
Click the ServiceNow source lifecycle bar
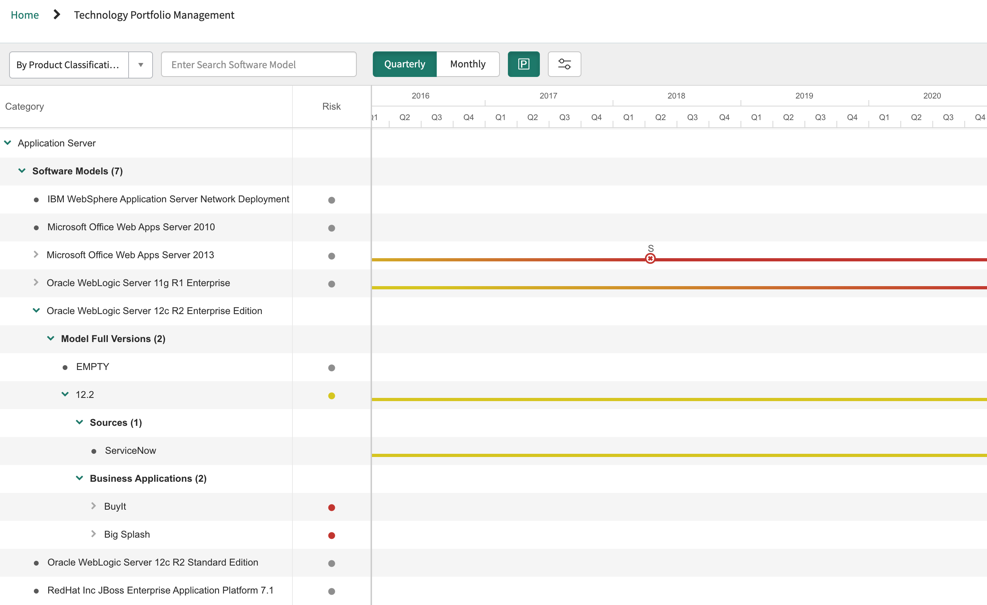pos(679,455)
